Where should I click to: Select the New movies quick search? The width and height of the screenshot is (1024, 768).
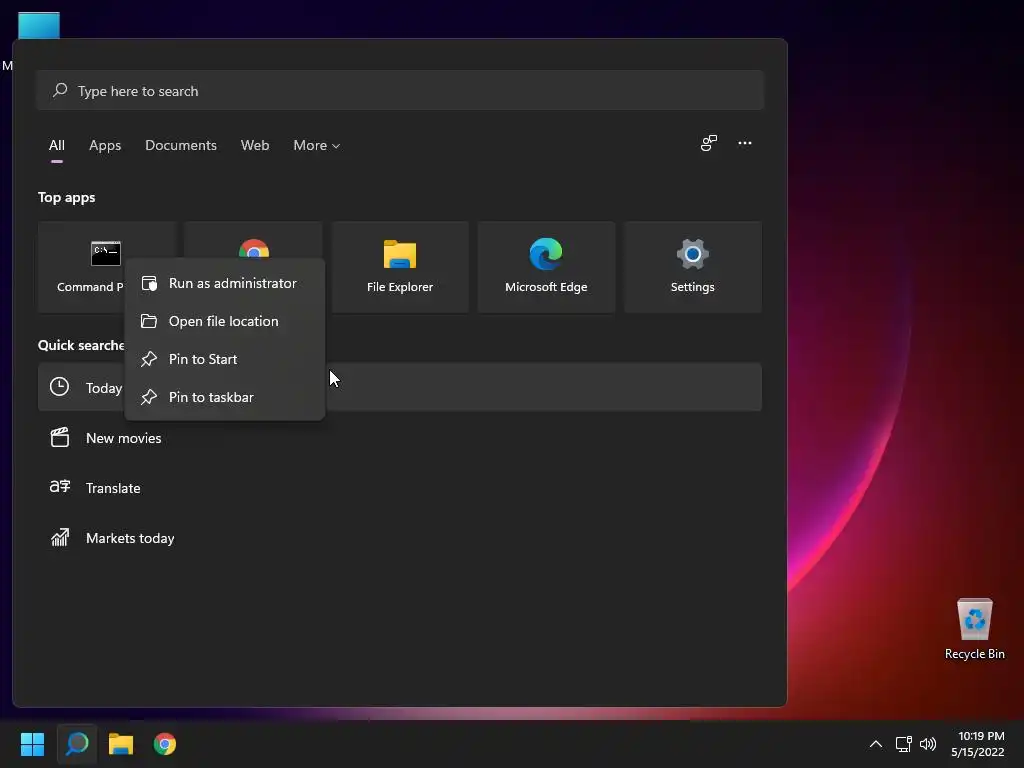(400, 438)
